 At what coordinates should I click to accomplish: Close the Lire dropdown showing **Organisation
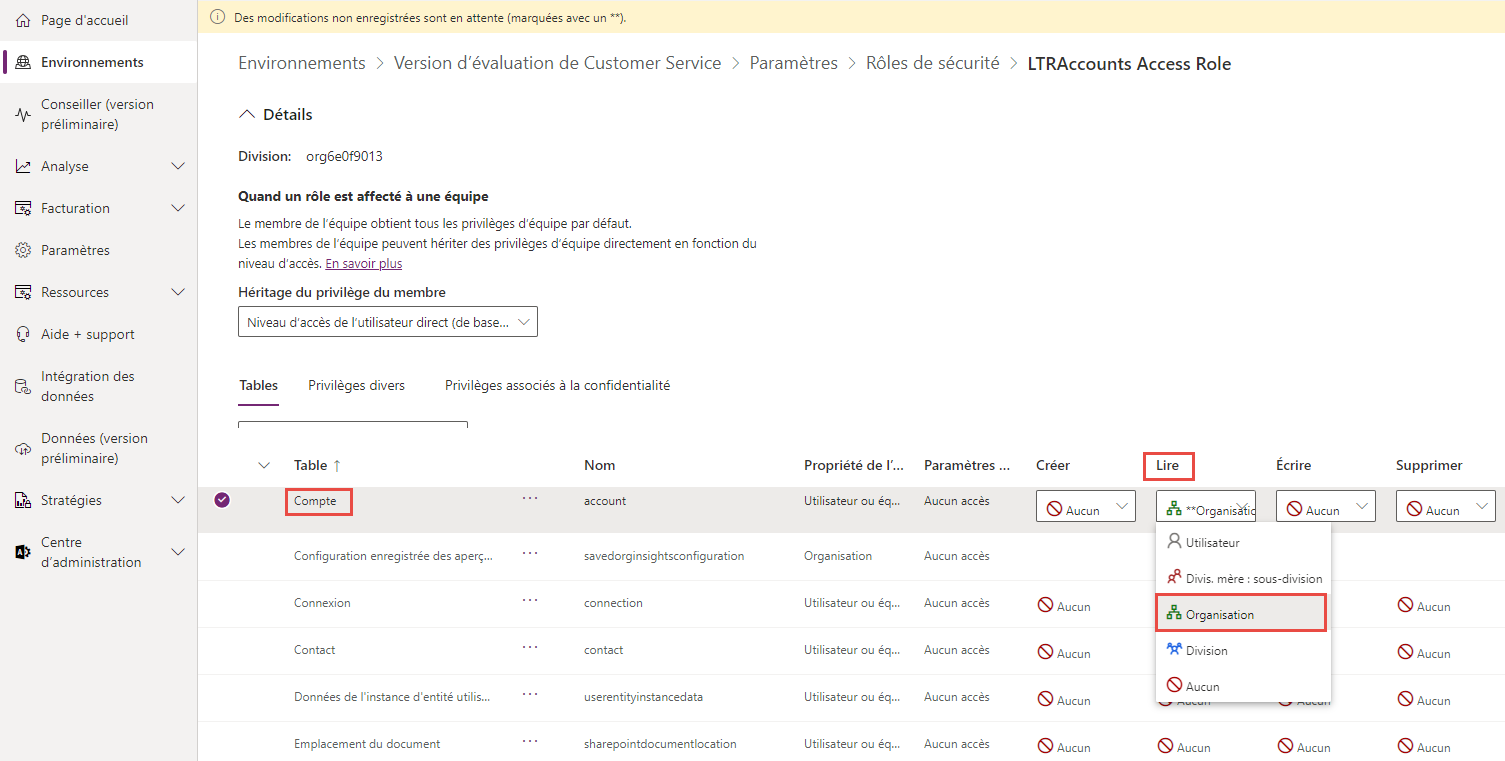(1206, 506)
